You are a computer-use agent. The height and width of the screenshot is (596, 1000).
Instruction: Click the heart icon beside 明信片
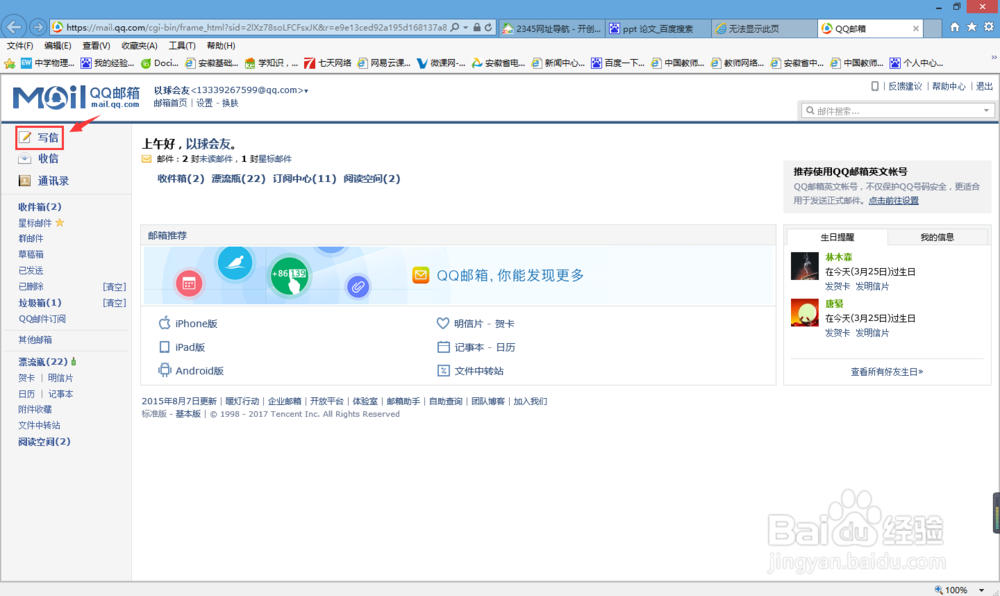pos(443,323)
